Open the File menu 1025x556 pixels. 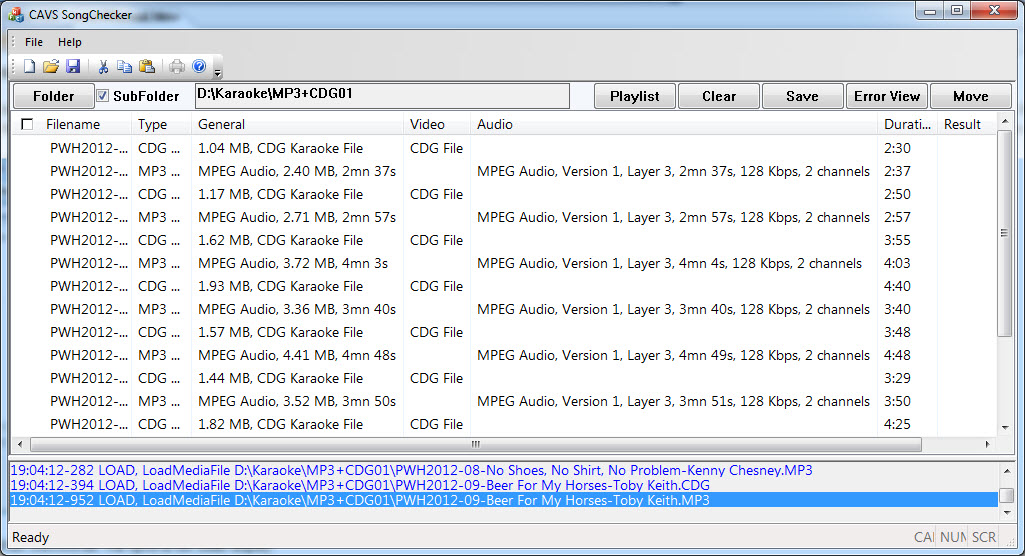click(x=34, y=42)
